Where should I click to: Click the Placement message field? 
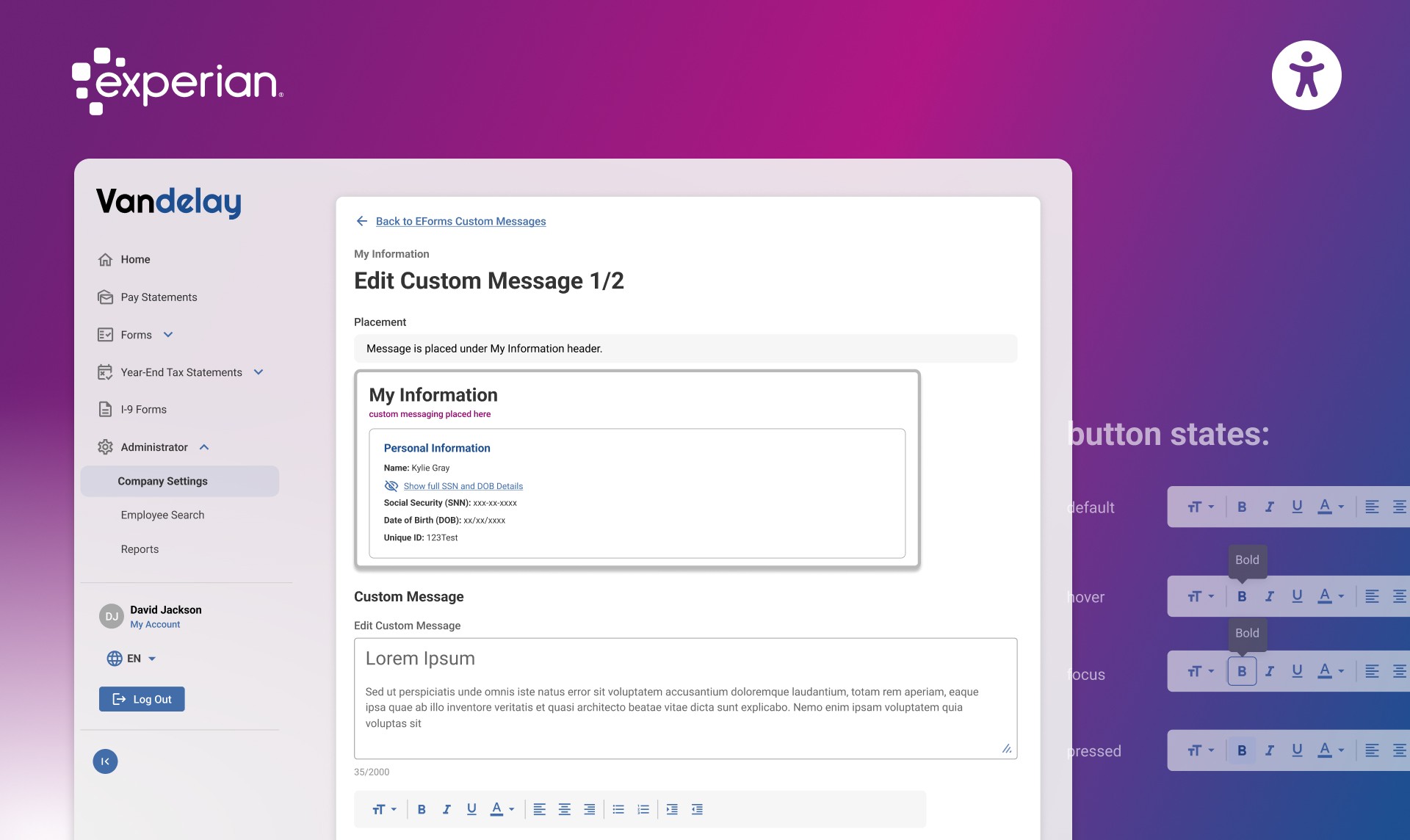point(686,349)
